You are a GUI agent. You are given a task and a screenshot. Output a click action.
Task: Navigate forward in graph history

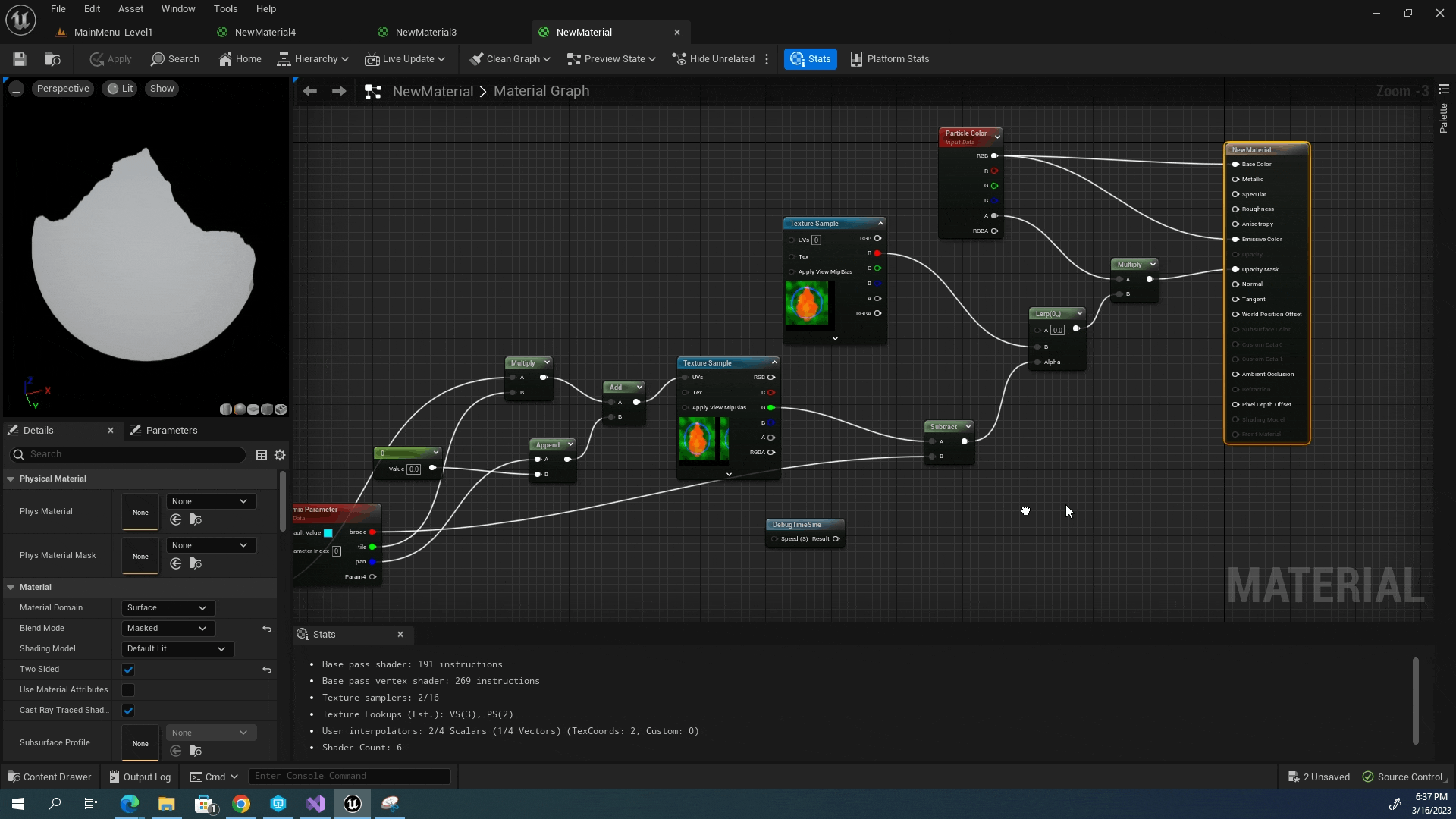(x=339, y=91)
